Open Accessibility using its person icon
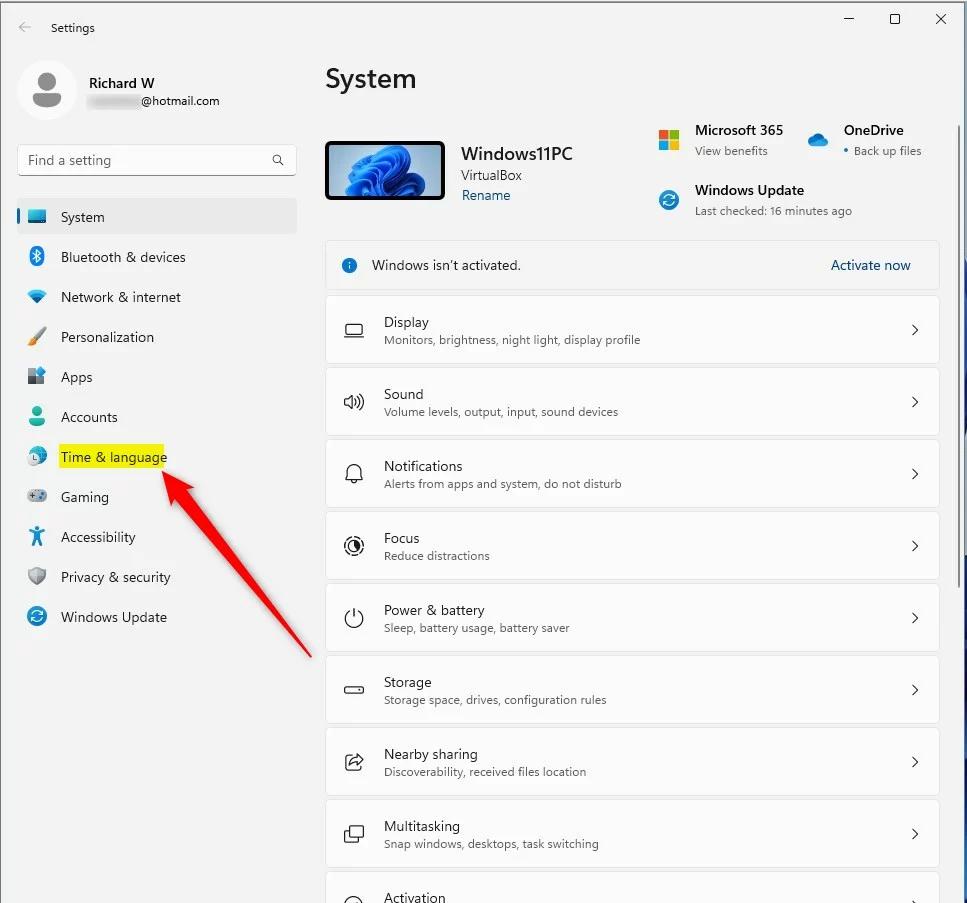Viewport: 967px width, 903px height. click(x=37, y=537)
